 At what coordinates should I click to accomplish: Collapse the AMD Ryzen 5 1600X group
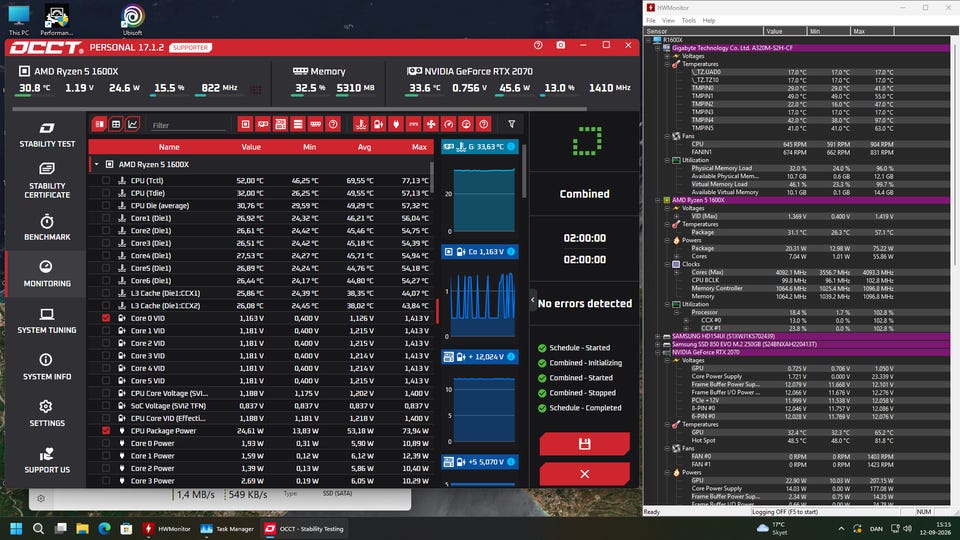[96, 164]
